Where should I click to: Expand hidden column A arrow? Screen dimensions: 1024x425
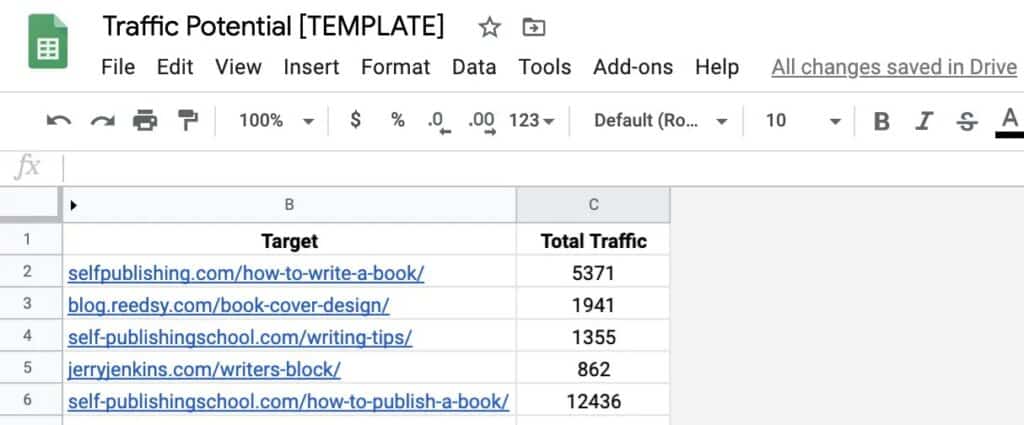(x=73, y=205)
